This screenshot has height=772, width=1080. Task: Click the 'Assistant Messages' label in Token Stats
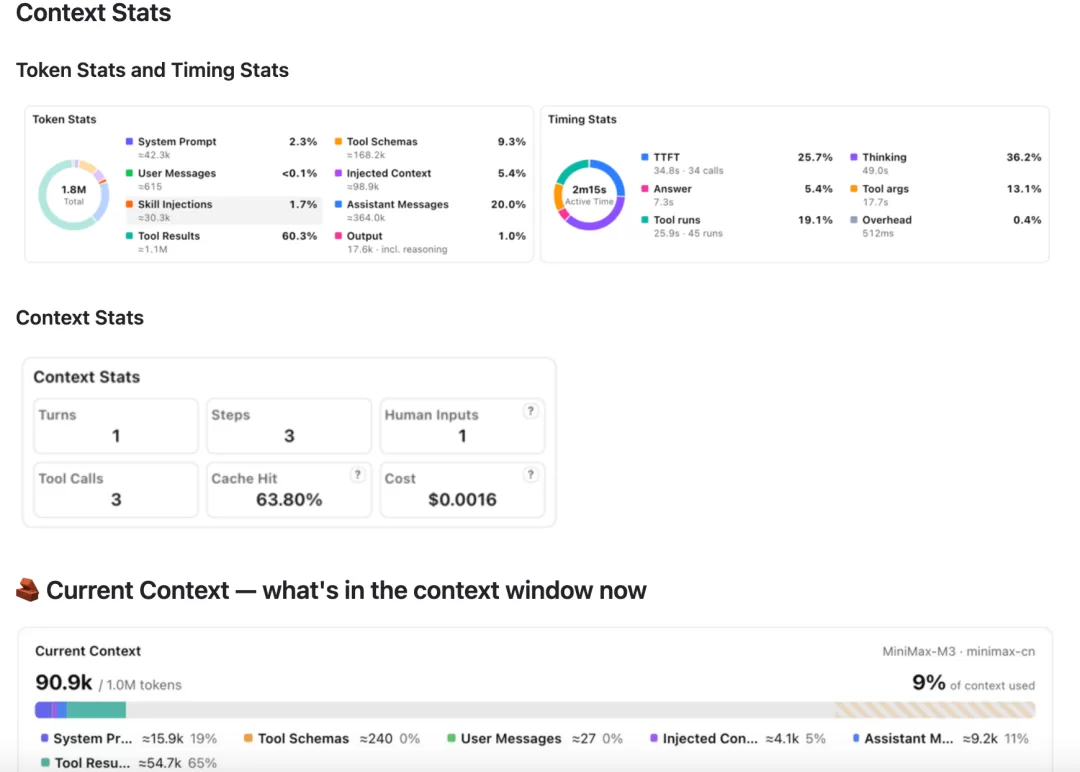[x=397, y=205]
